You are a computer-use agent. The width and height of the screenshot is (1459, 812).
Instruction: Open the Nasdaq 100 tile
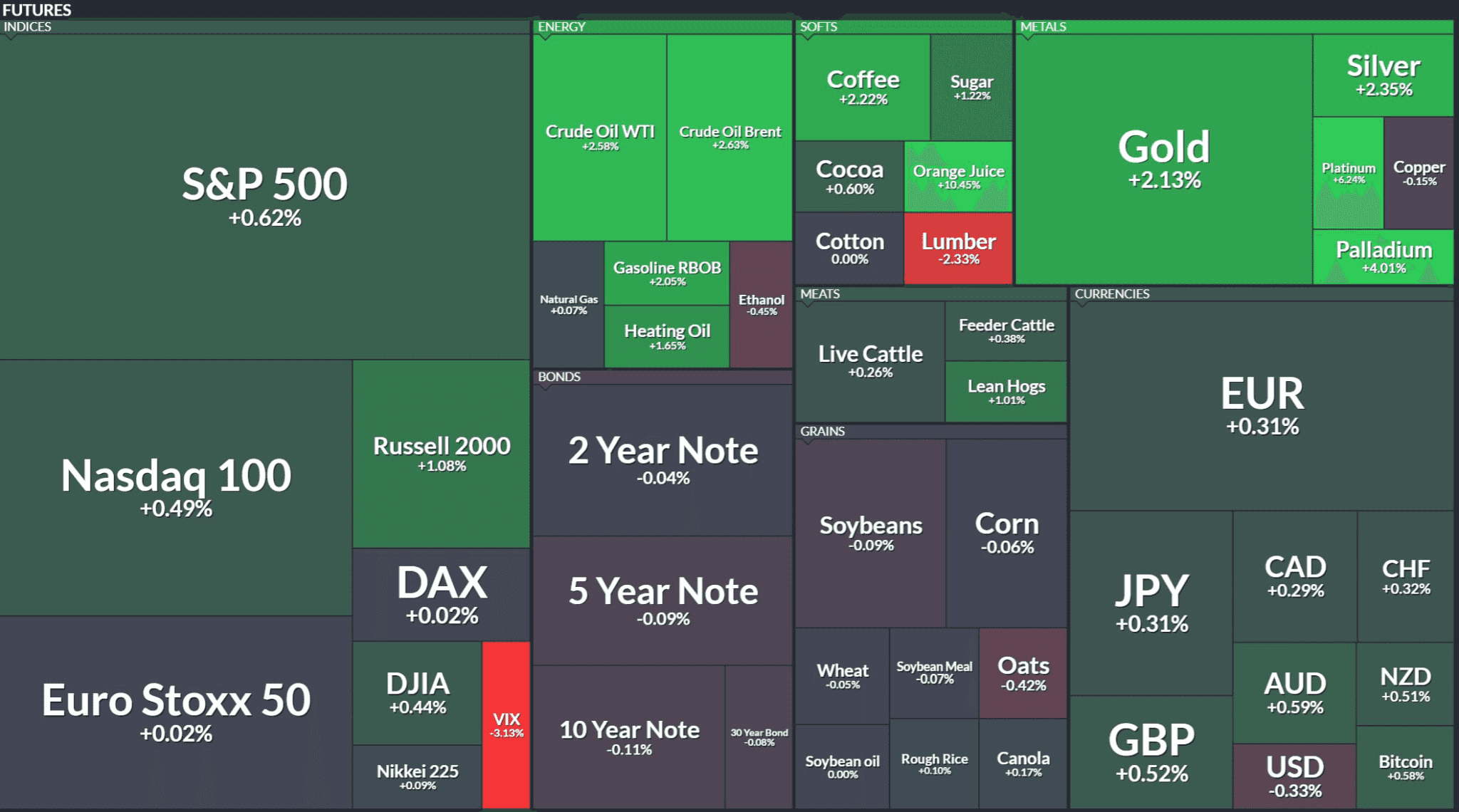pyautogui.click(x=176, y=486)
